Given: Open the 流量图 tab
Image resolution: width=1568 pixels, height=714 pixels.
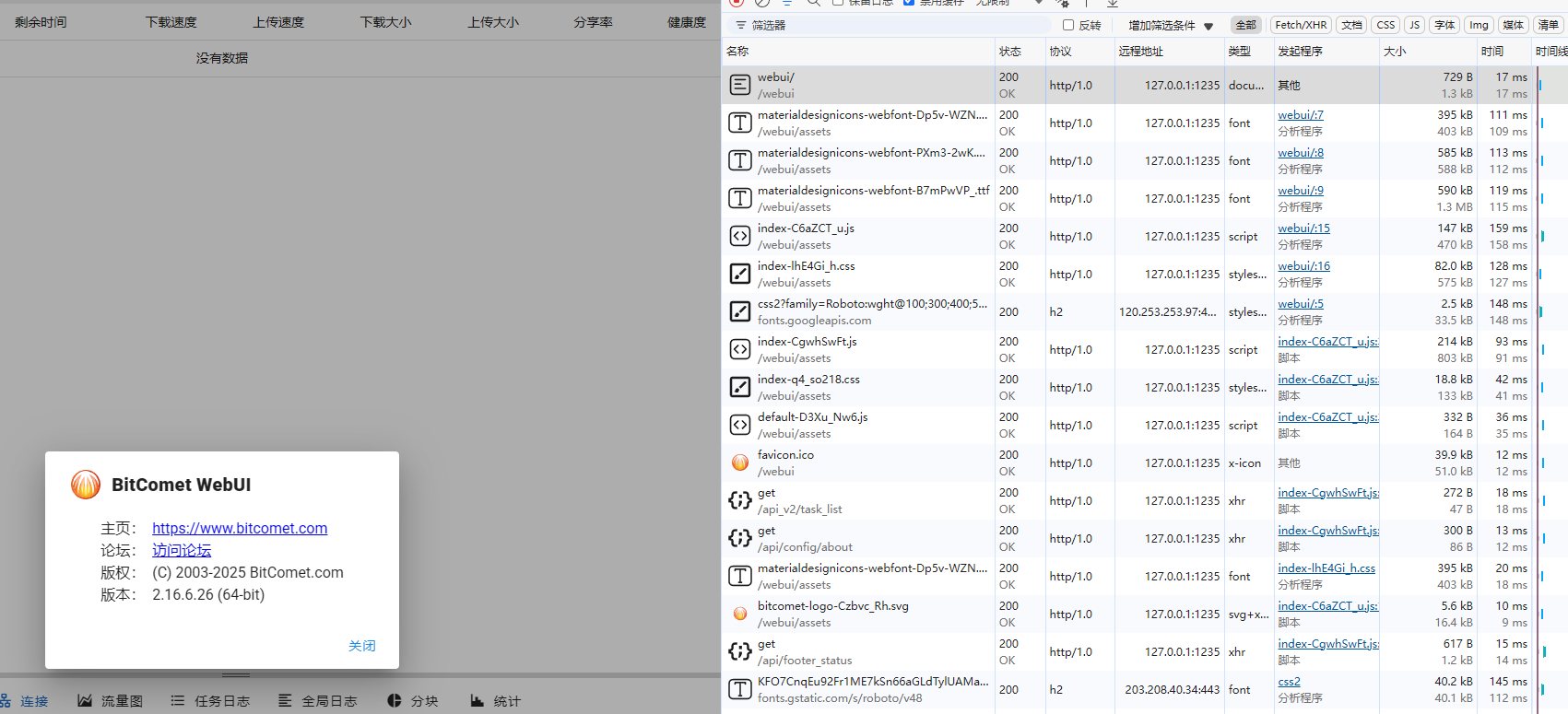Looking at the screenshot, I should click(111, 701).
